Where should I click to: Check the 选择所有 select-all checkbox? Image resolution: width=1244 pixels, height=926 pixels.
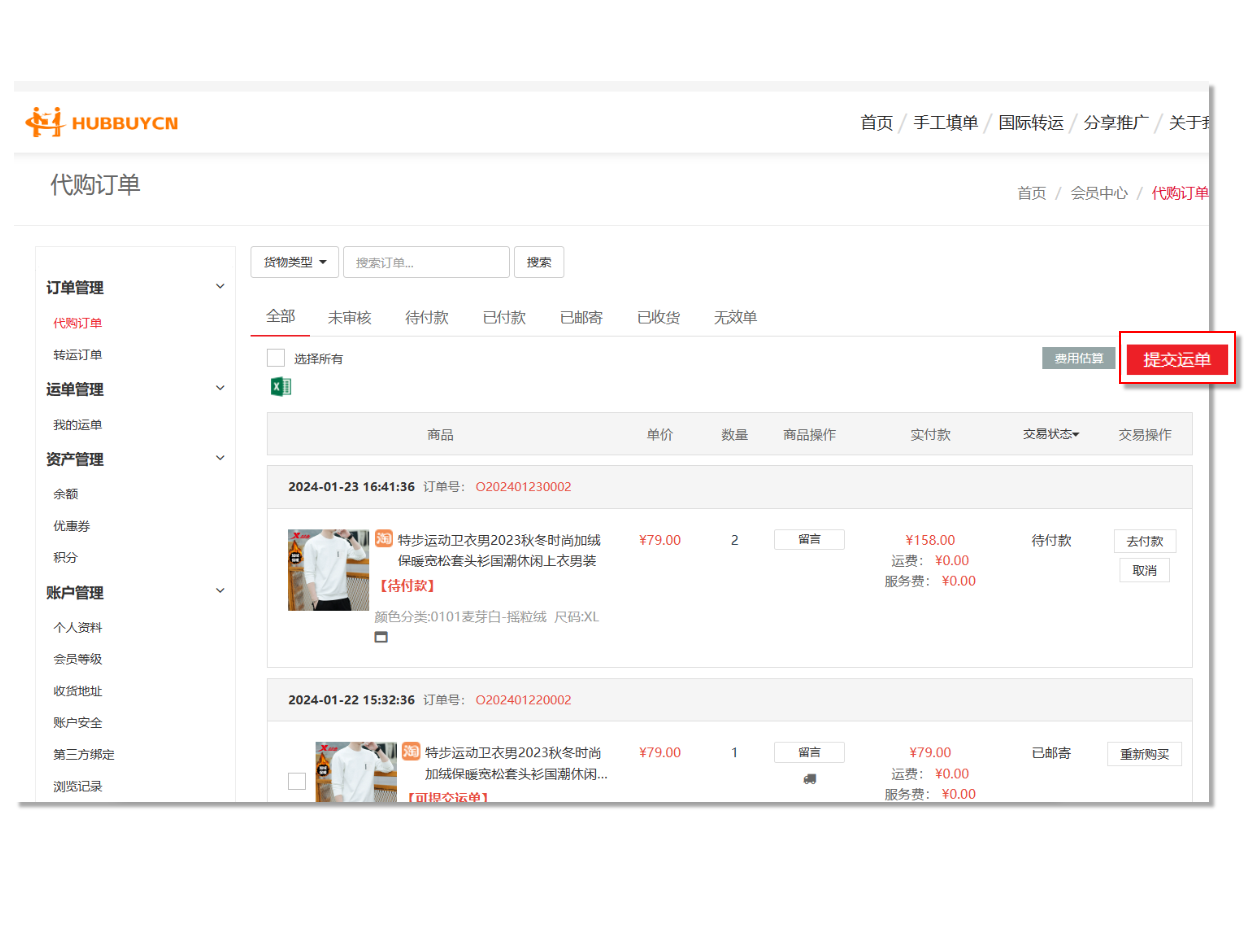click(276, 358)
